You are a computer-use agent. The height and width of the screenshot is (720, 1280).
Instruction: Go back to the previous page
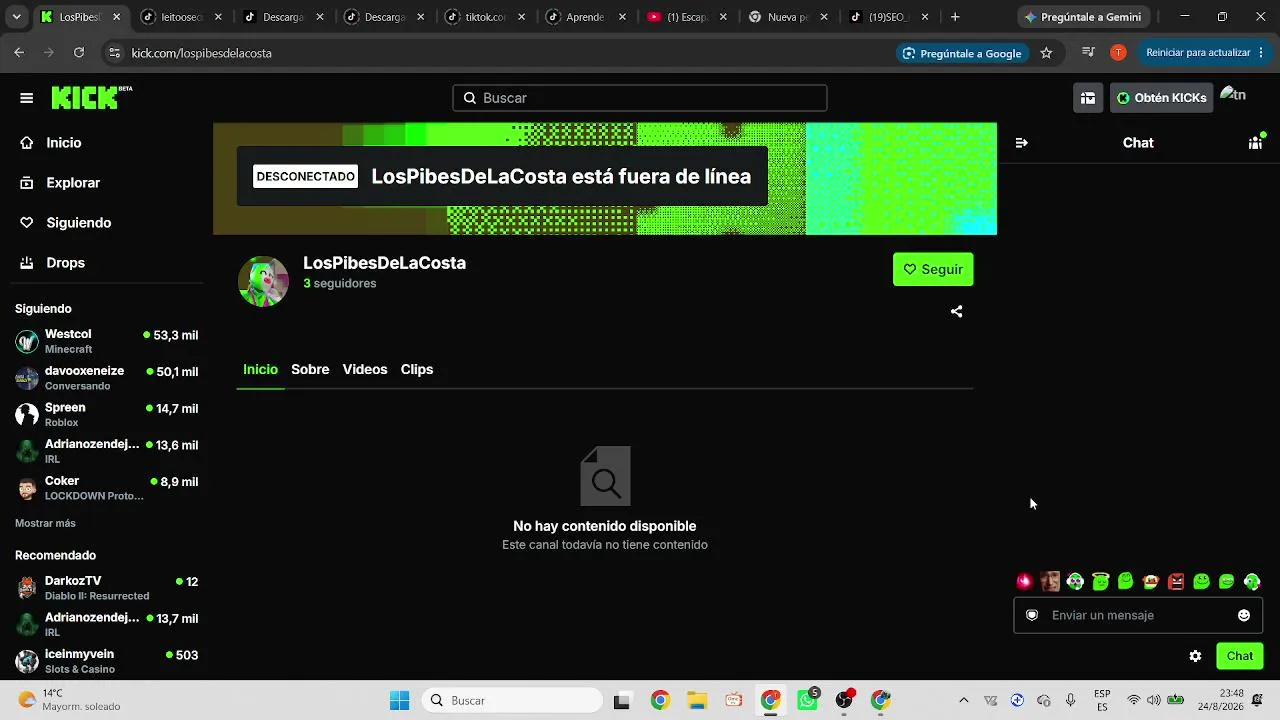coord(19,53)
